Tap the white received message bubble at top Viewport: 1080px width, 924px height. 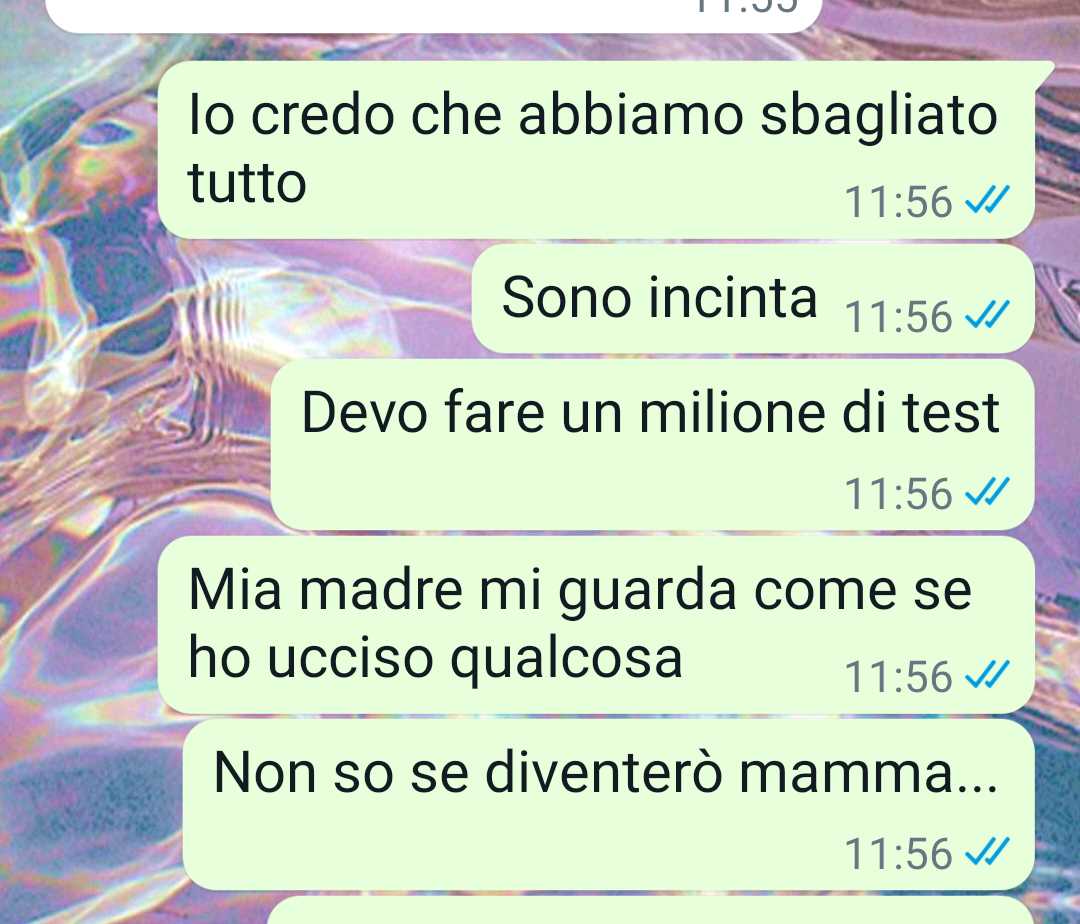[434, 15]
